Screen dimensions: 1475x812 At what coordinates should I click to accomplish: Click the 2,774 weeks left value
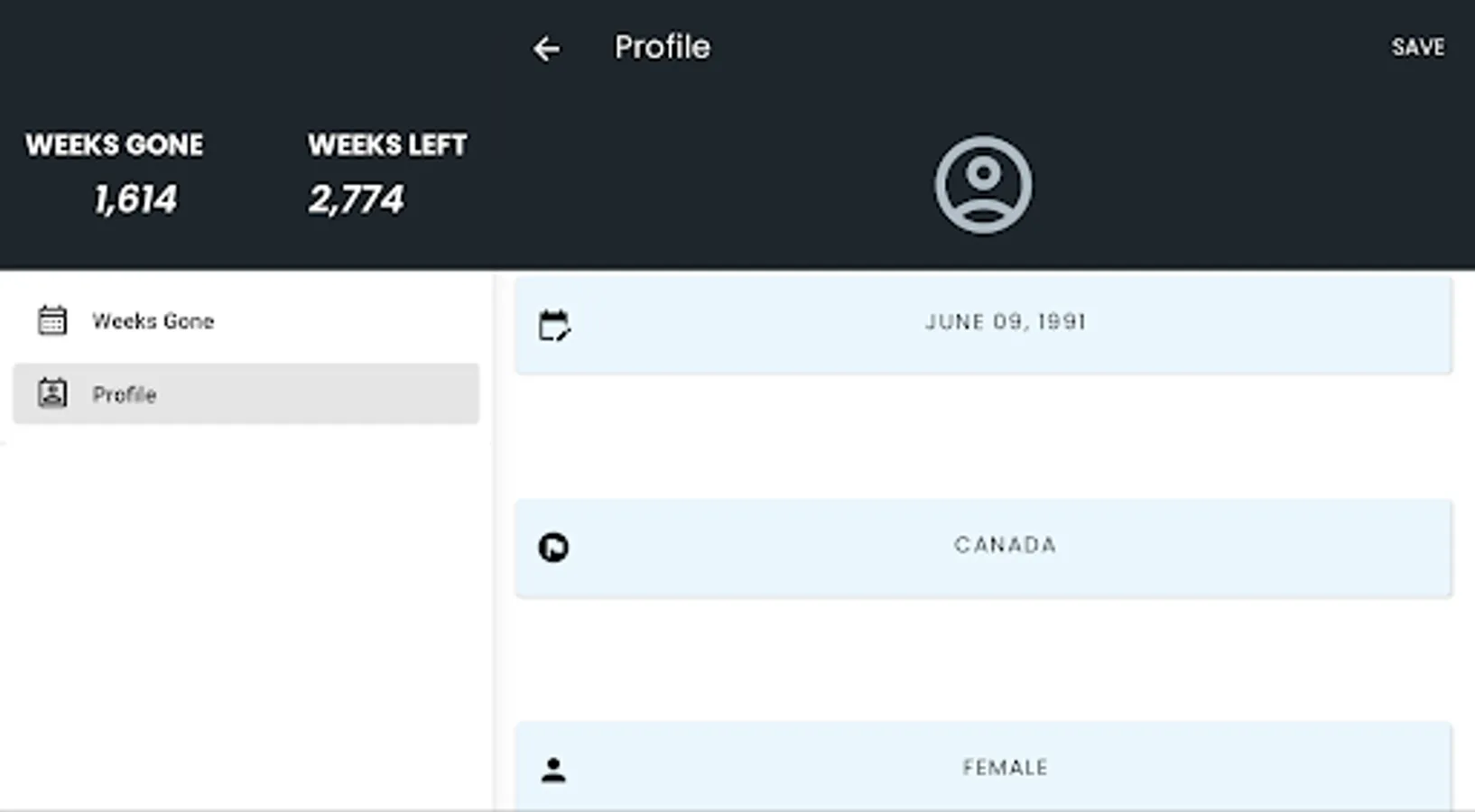(356, 199)
